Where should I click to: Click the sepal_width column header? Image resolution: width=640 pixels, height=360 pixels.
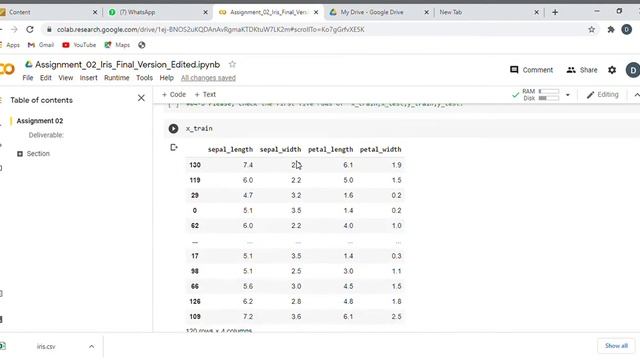point(280,149)
